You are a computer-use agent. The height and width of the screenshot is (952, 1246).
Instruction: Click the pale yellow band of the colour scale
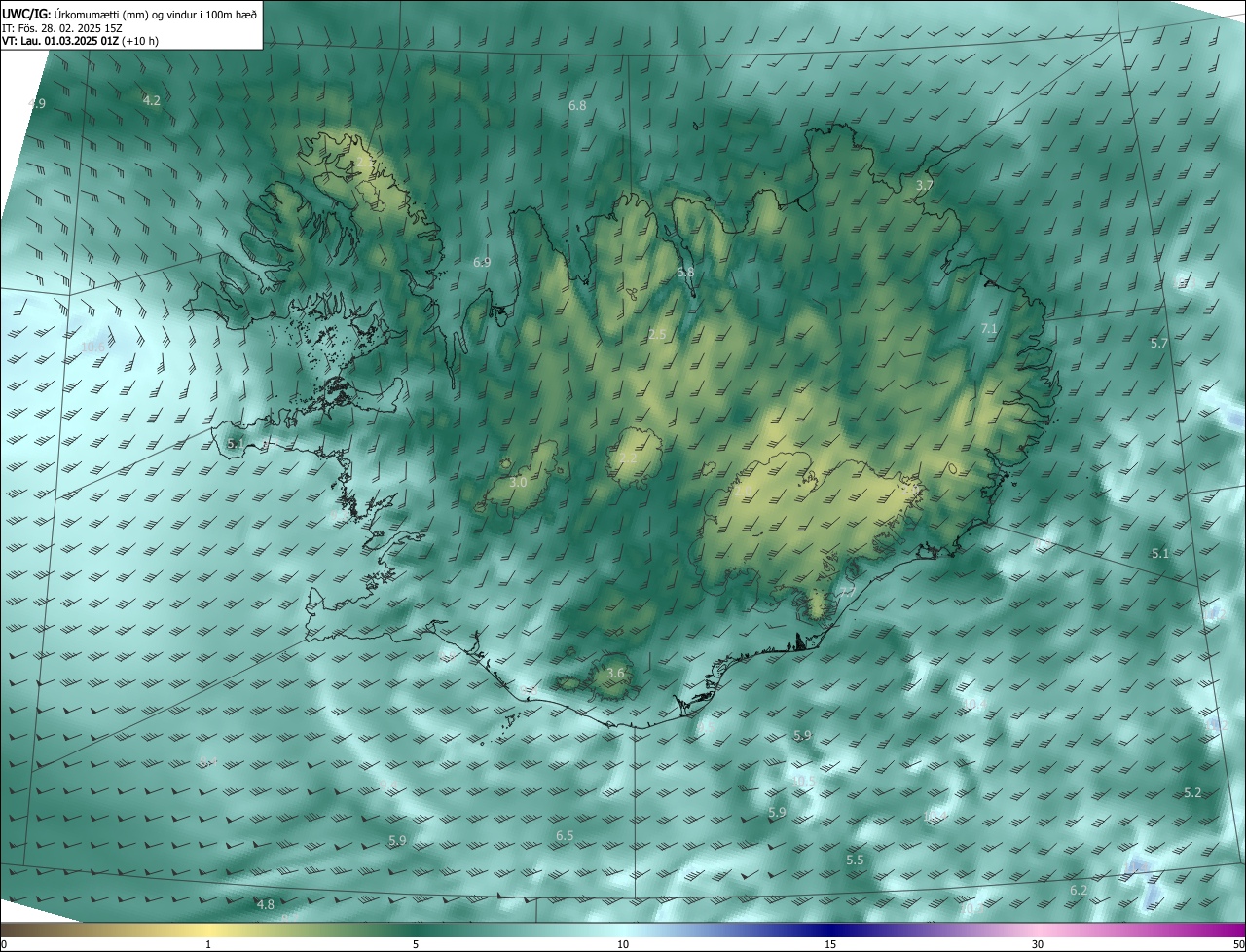[x=208, y=931]
